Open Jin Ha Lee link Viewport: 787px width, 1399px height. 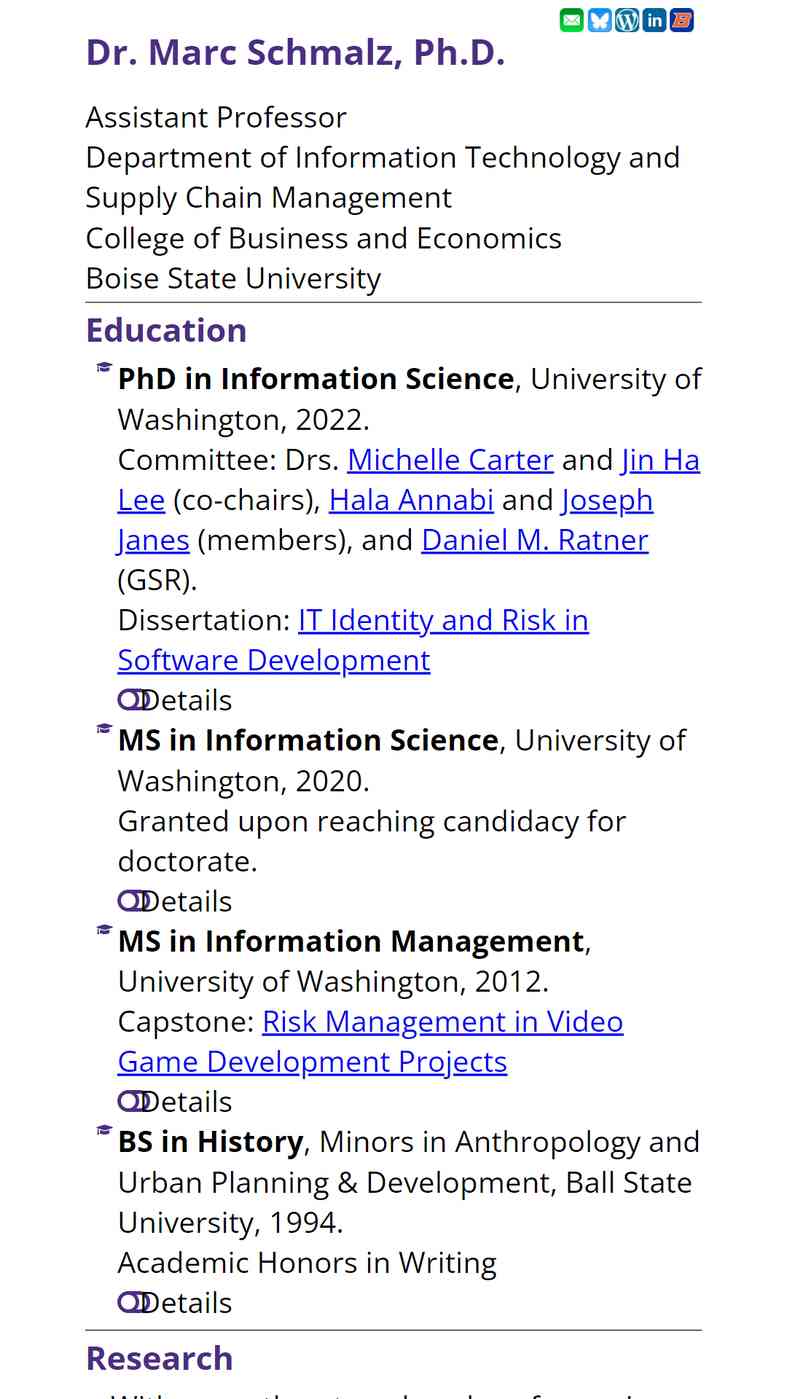click(660, 460)
